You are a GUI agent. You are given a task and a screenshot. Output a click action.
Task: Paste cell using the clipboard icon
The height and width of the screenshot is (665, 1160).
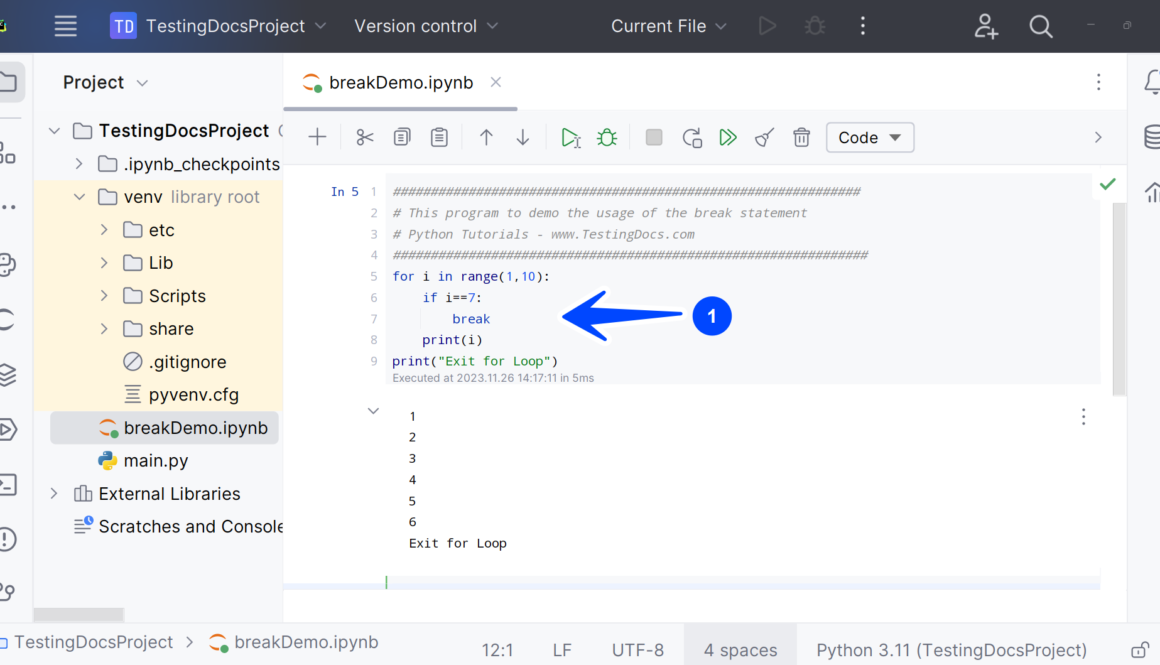tap(439, 138)
